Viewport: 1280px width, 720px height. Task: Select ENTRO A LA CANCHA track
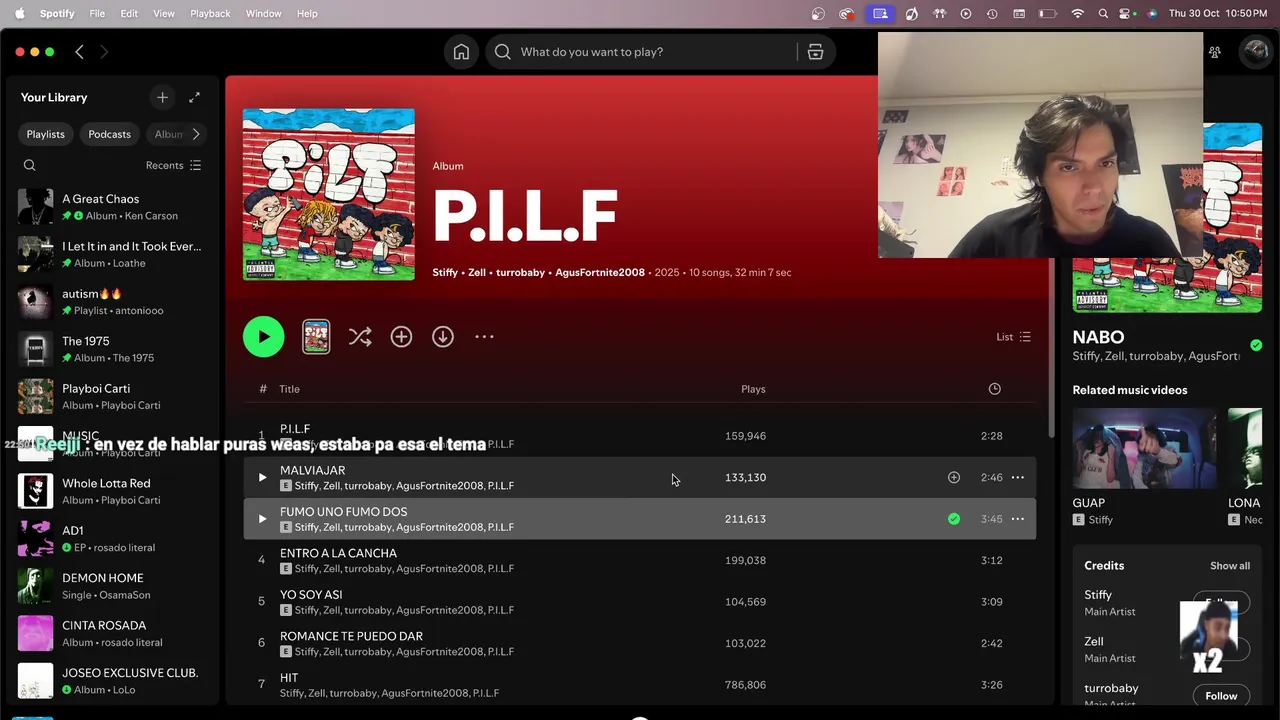640,560
